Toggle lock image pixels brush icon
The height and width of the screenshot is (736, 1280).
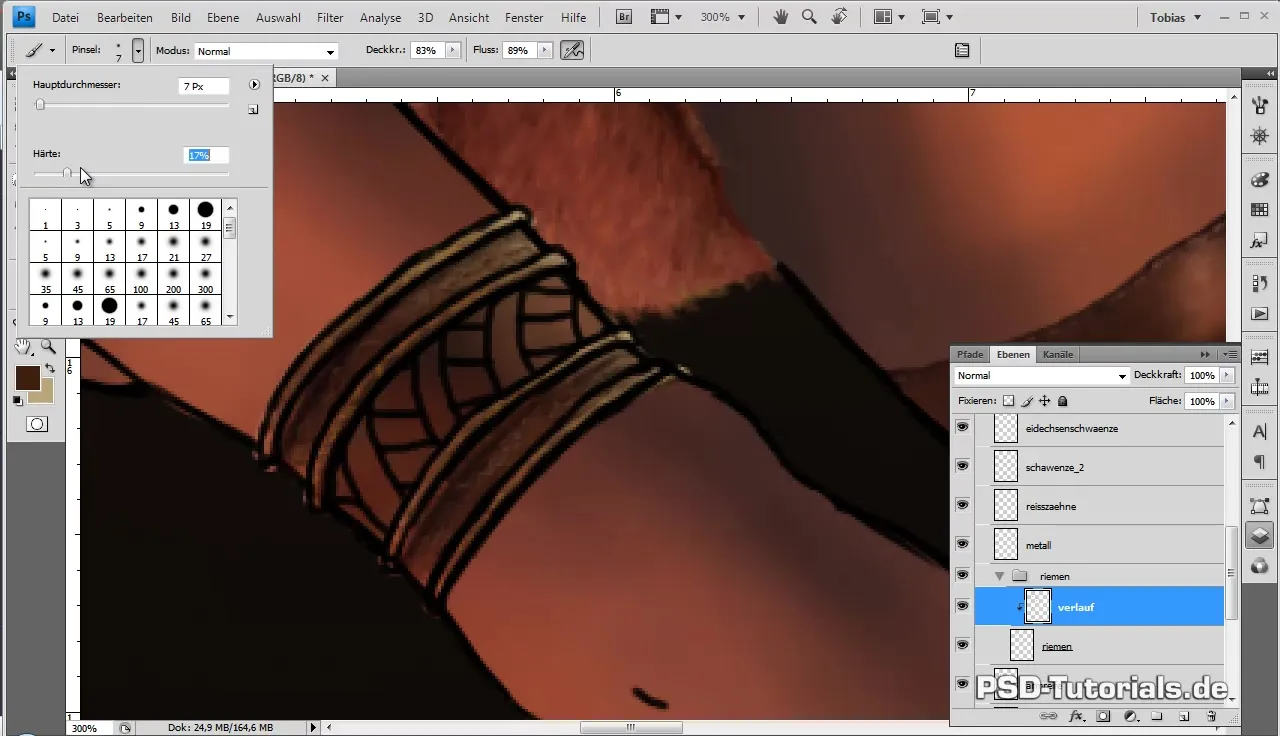[1026, 401]
